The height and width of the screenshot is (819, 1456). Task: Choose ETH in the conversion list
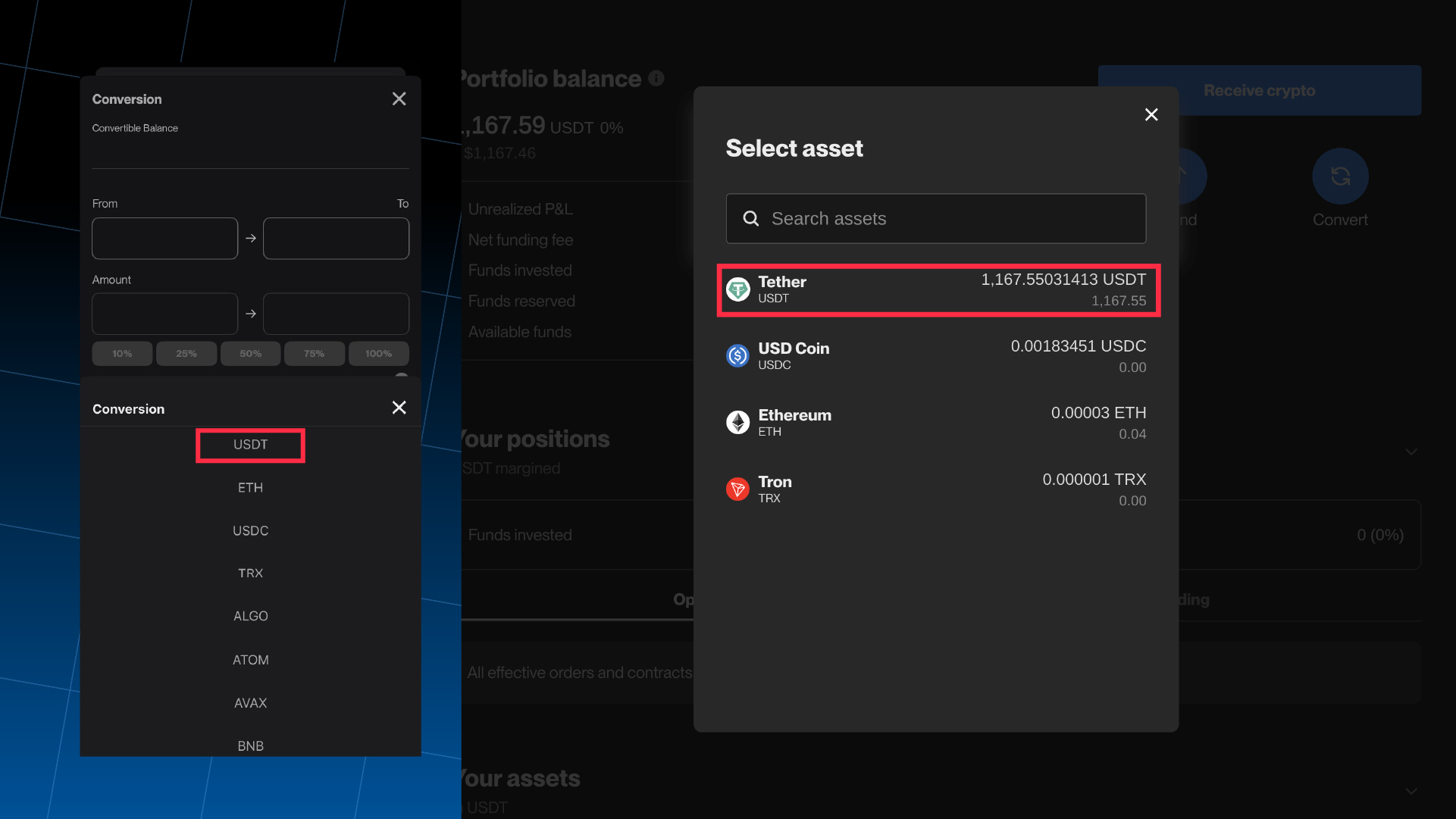[x=250, y=488]
